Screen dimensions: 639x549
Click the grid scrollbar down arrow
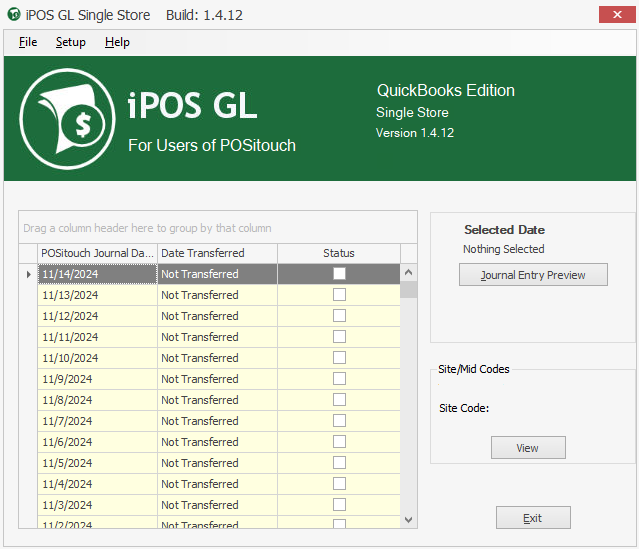[409, 519]
